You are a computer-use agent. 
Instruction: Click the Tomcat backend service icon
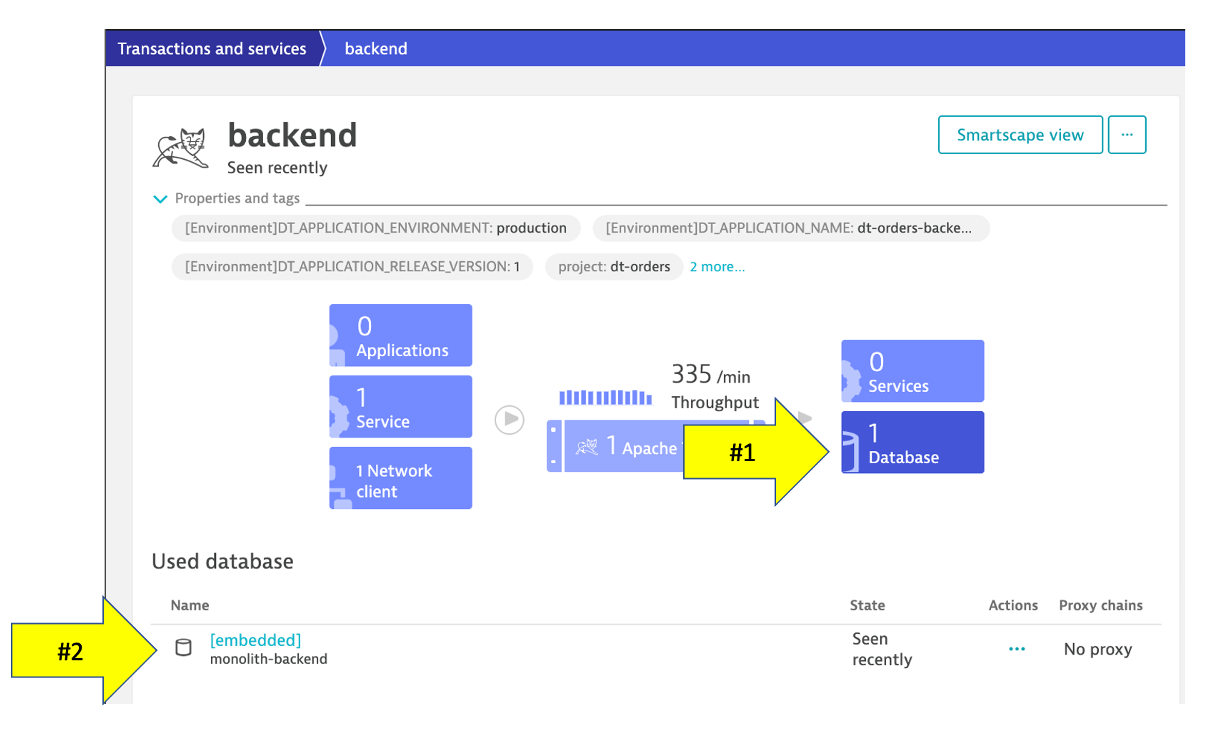[180, 147]
